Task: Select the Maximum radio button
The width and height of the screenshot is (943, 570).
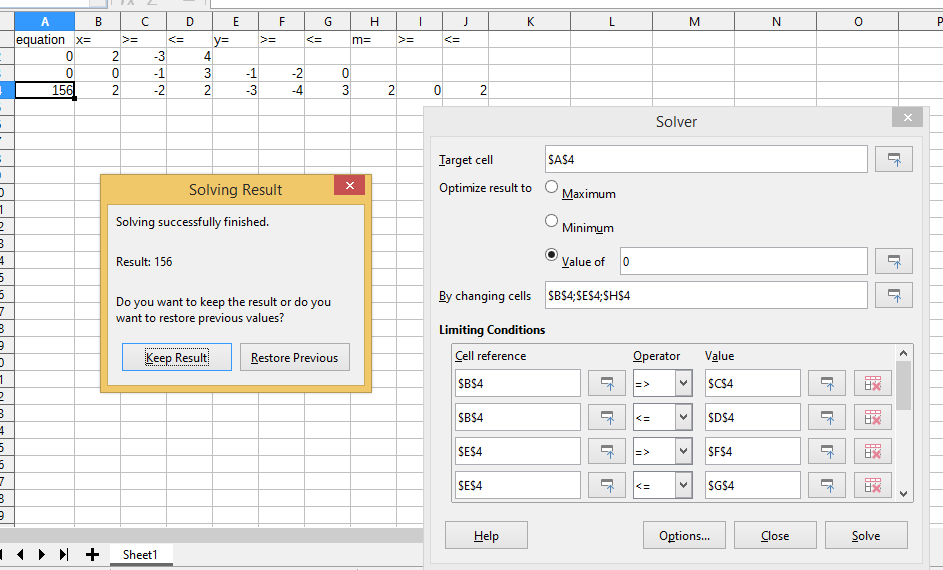Action: click(x=552, y=187)
